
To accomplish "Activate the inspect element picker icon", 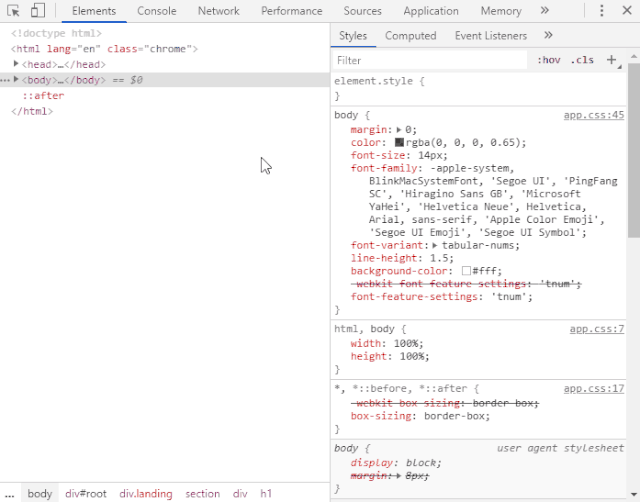I will tap(13, 11).
